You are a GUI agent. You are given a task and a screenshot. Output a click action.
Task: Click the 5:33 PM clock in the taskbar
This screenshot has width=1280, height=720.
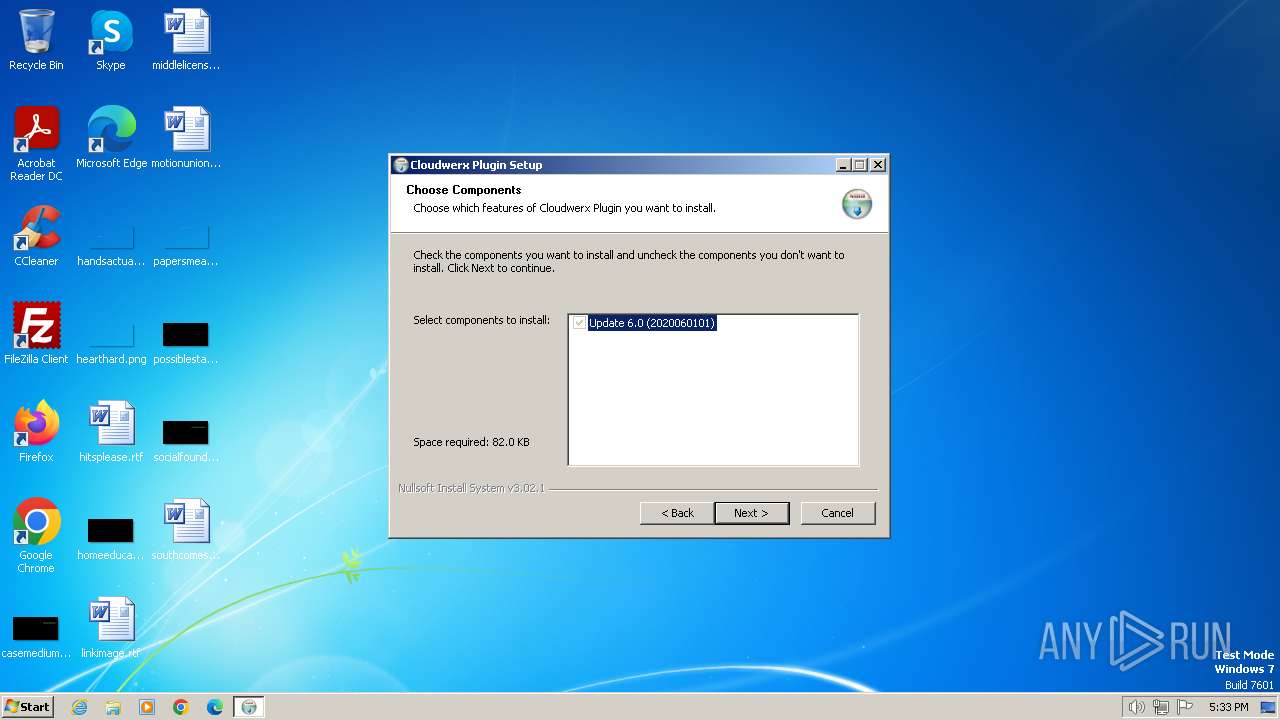[1228, 707]
